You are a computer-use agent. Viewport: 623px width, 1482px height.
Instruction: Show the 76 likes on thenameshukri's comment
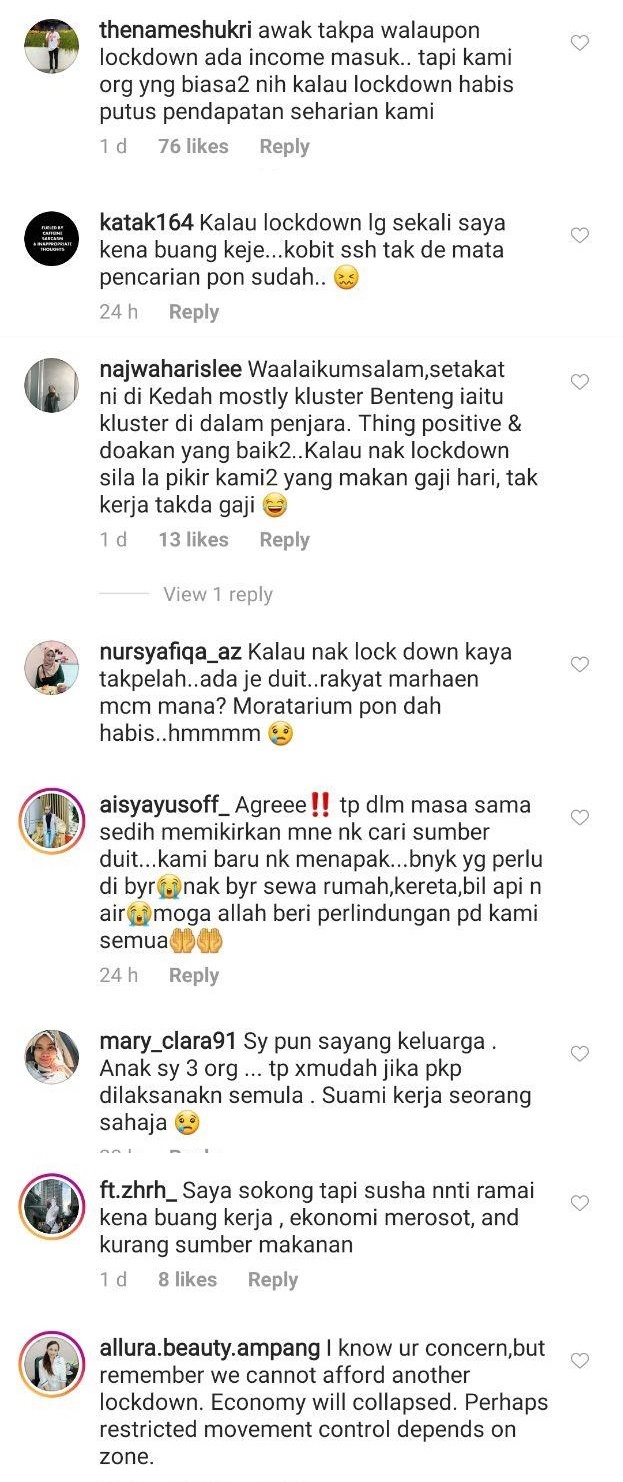click(193, 146)
